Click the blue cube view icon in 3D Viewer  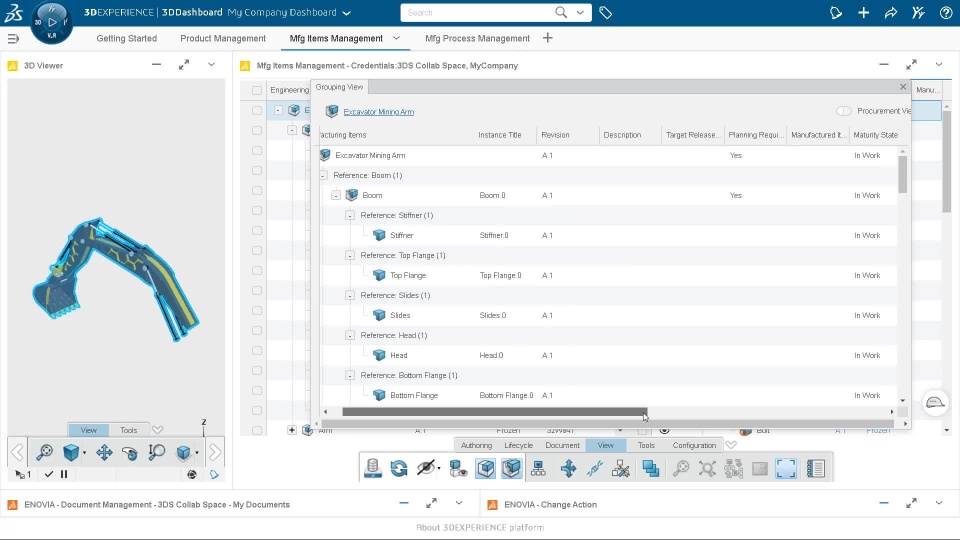coord(71,452)
